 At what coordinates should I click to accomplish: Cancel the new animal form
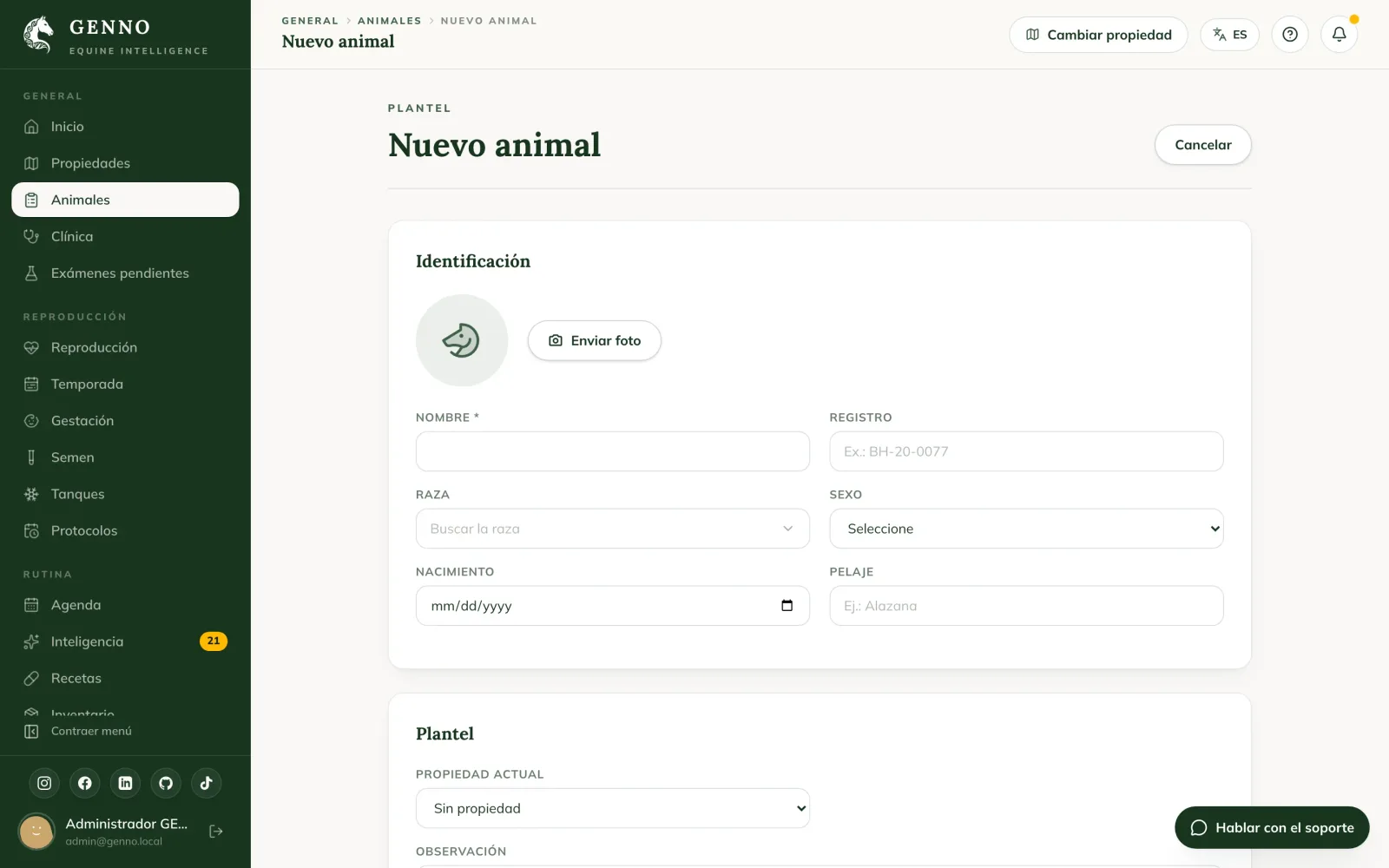point(1202,145)
